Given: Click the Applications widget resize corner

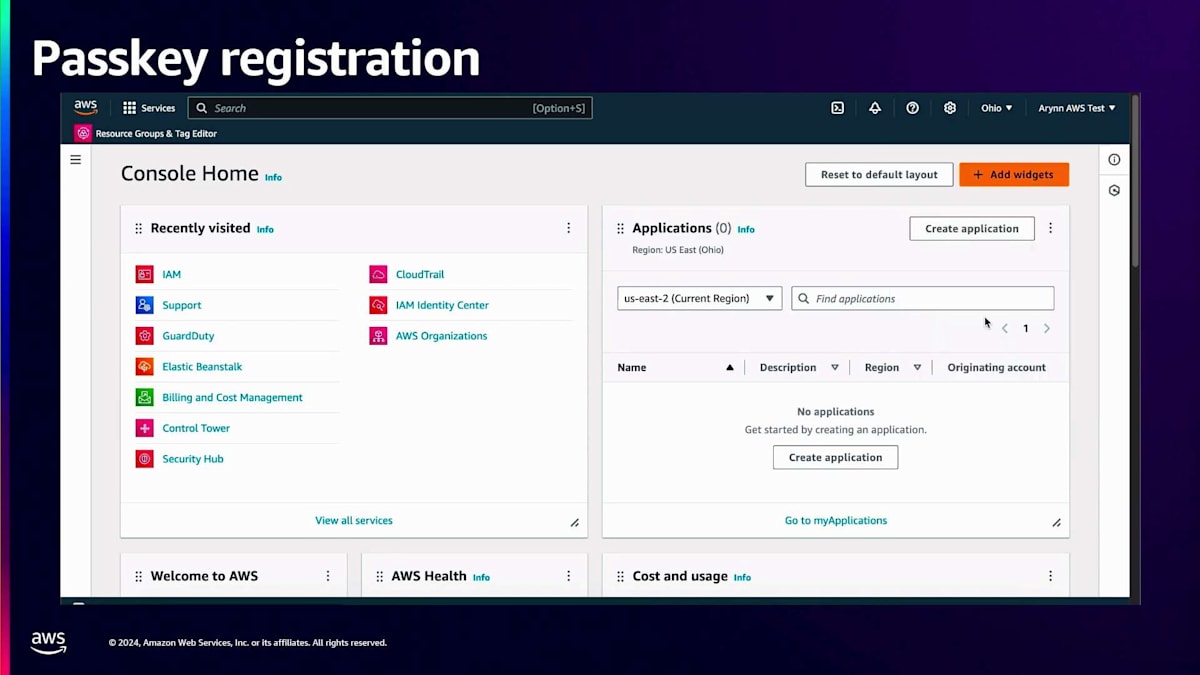Looking at the screenshot, I should 1057,523.
